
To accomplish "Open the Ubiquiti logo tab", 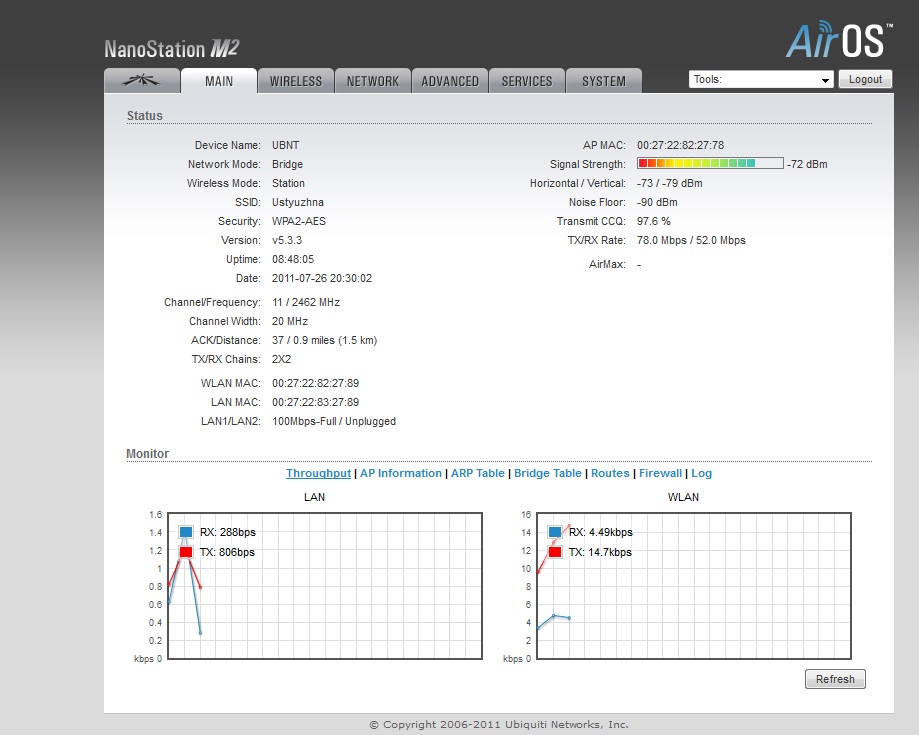I will [x=142, y=81].
